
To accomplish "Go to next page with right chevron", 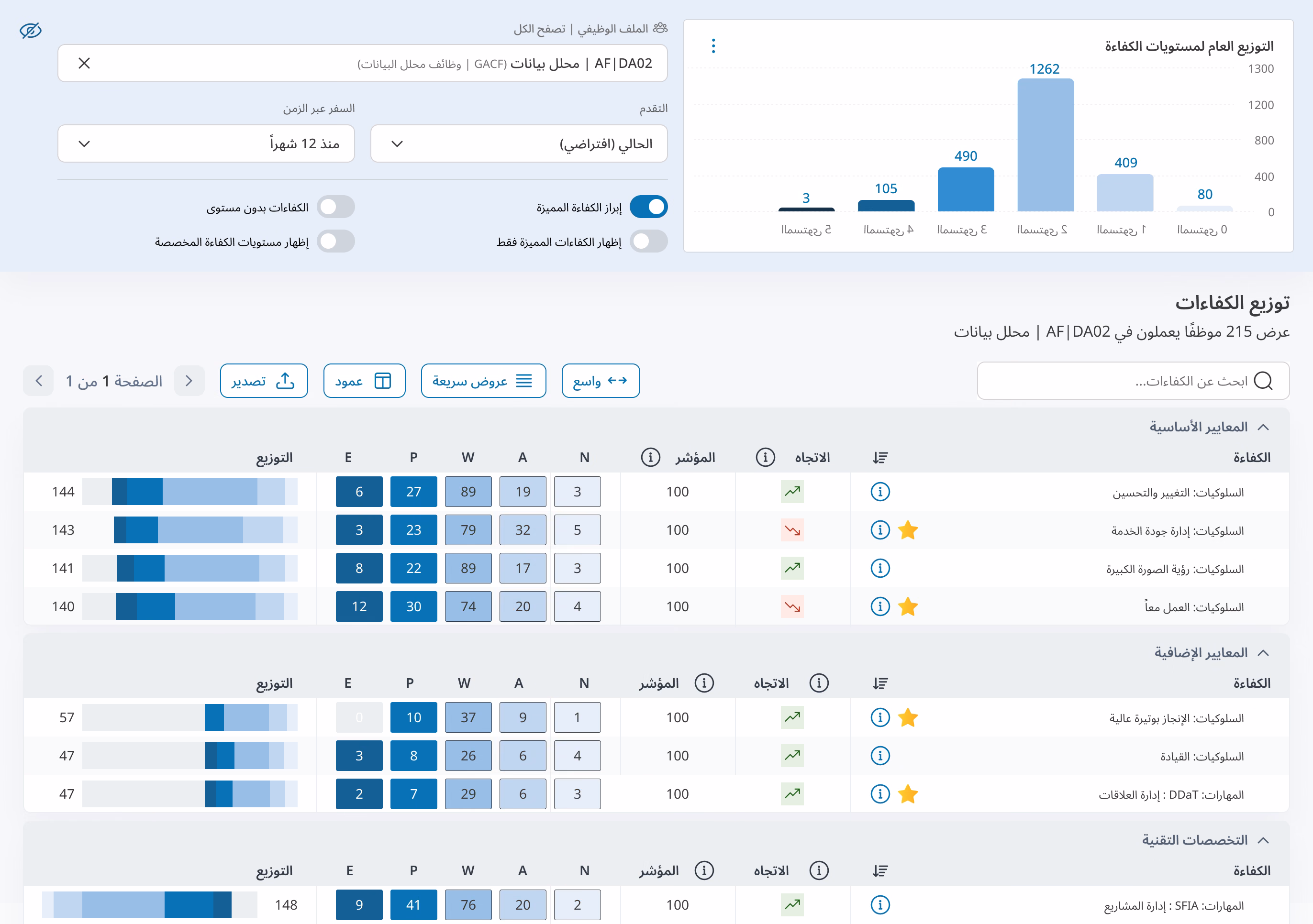I will click(x=189, y=381).
